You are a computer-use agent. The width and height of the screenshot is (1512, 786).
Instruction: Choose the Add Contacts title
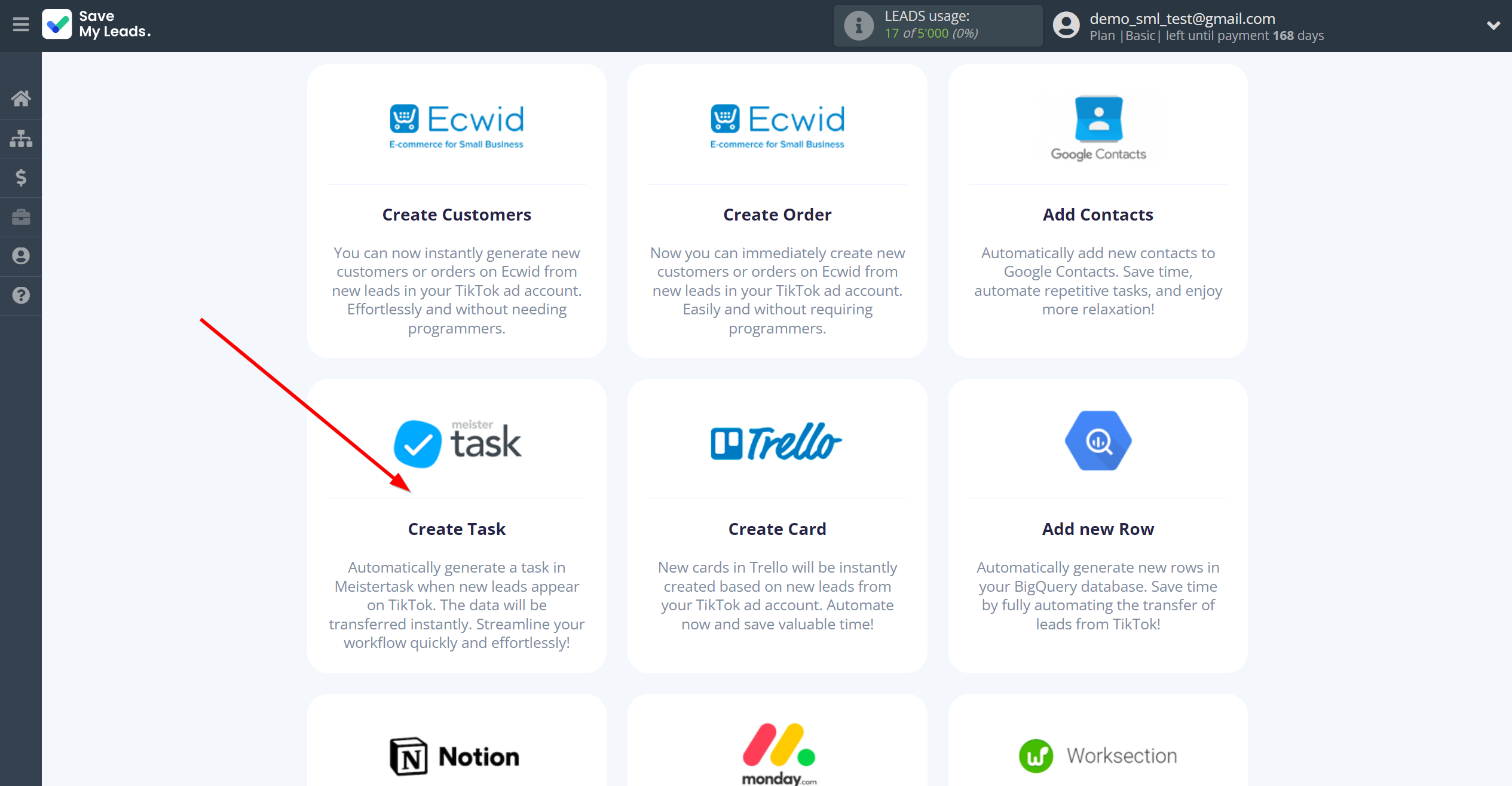1098,215
